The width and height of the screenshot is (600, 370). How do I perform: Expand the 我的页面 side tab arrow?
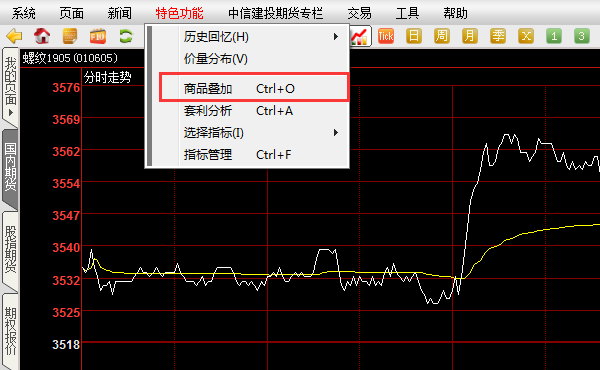11,112
